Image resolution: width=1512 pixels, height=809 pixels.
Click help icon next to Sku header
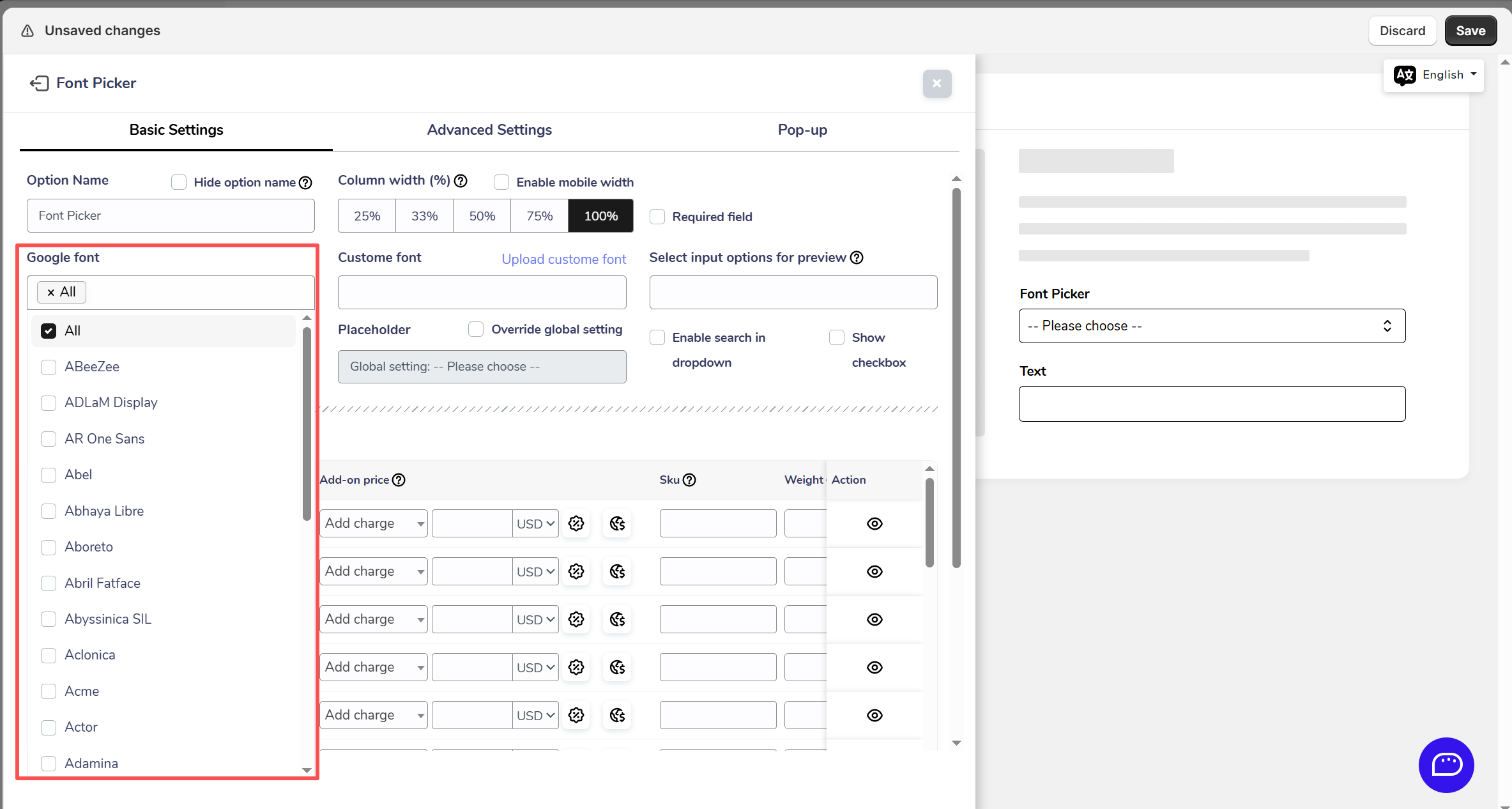[689, 480]
